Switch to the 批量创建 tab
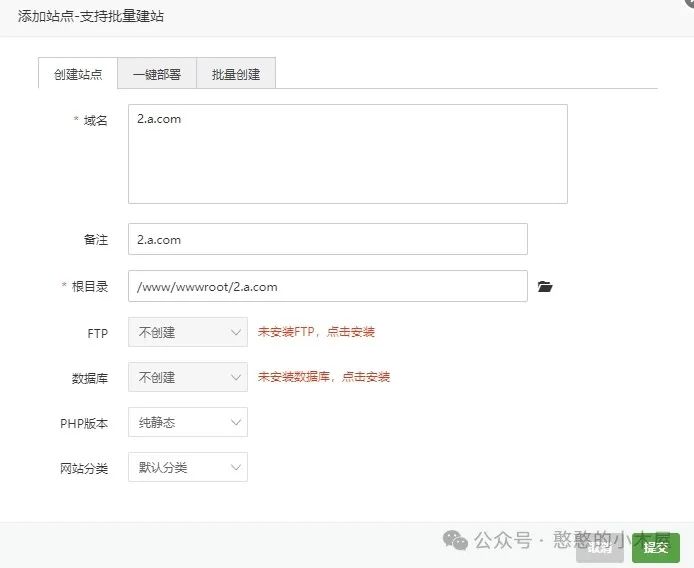The image size is (694, 568). click(x=236, y=74)
